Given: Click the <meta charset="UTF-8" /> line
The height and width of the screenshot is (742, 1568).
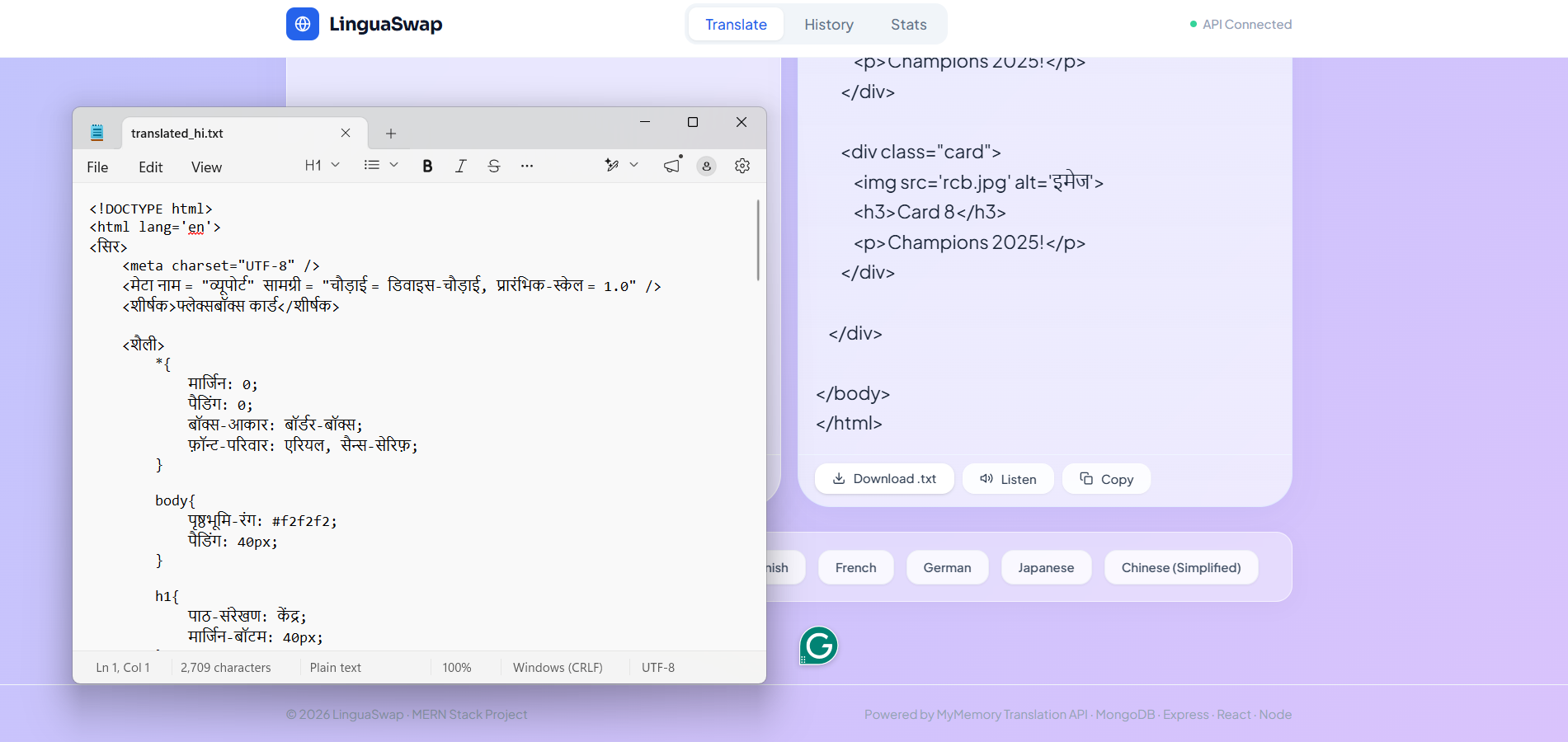Looking at the screenshot, I should [221, 265].
